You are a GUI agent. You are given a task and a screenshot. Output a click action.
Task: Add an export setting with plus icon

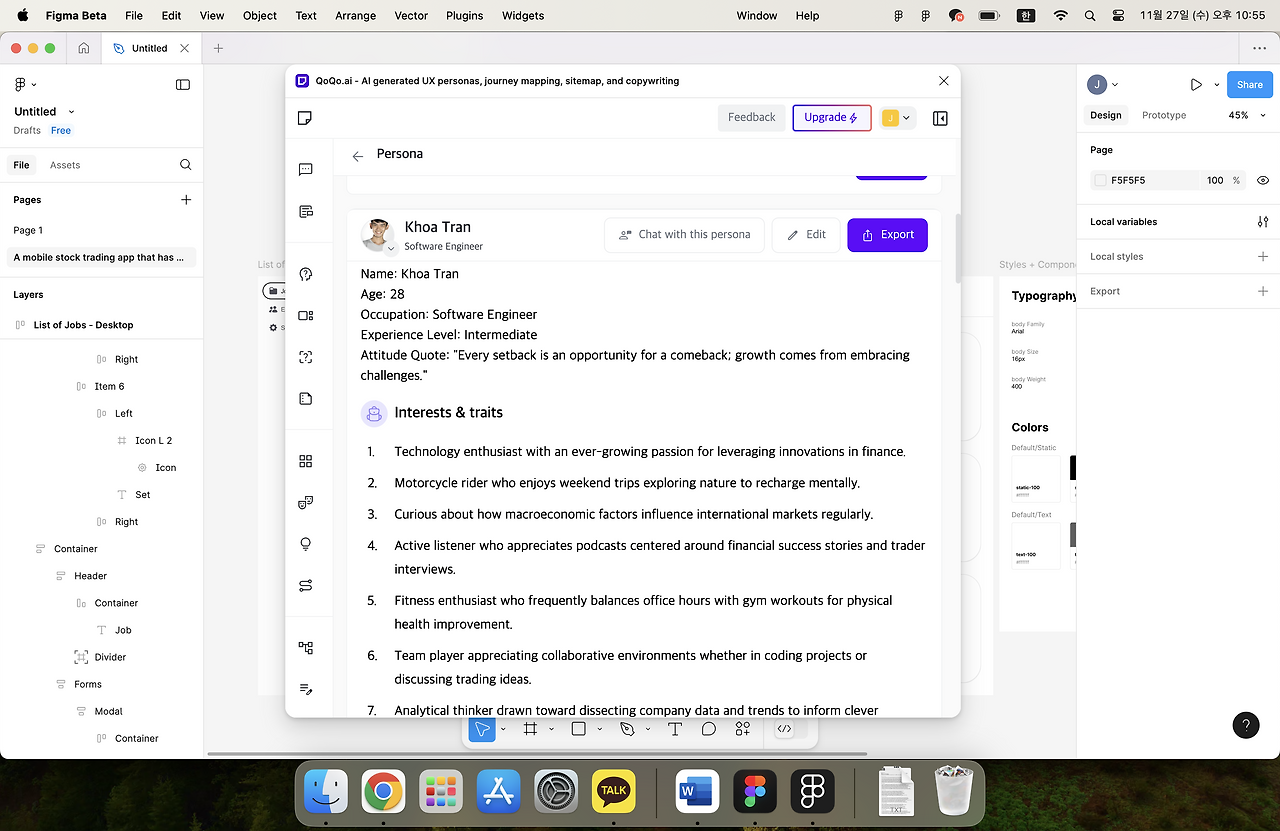coord(1263,291)
